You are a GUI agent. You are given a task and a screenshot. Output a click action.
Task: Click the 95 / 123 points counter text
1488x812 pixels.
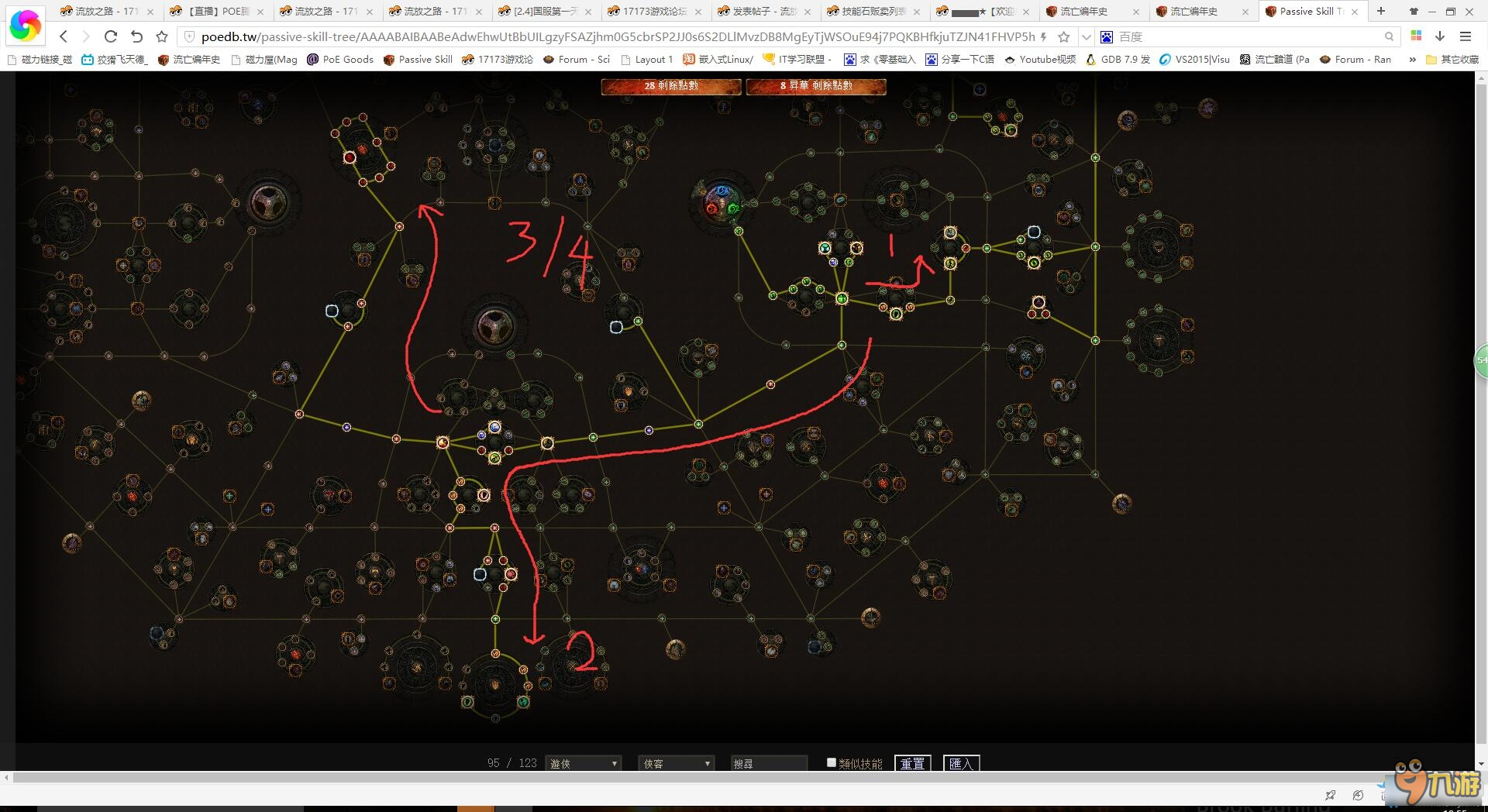click(511, 763)
